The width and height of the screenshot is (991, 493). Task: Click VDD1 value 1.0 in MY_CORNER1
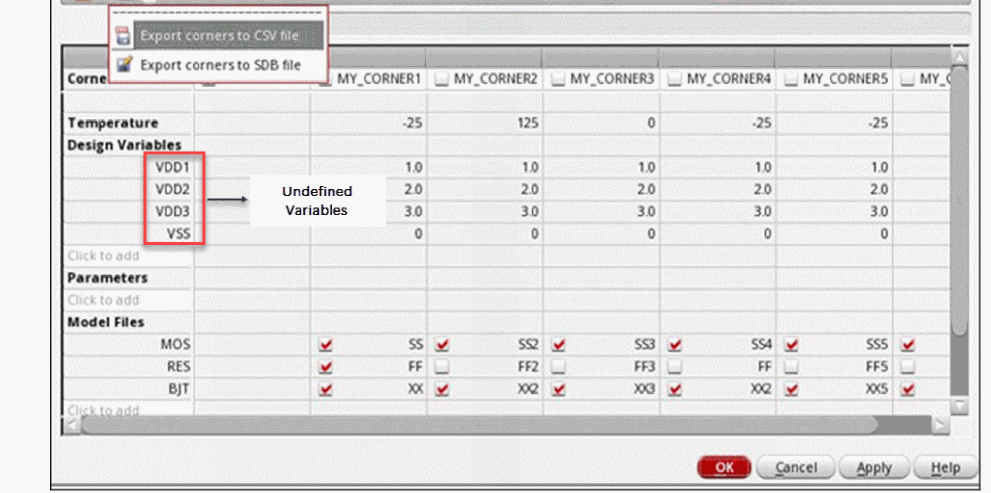[x=368, y=167]
